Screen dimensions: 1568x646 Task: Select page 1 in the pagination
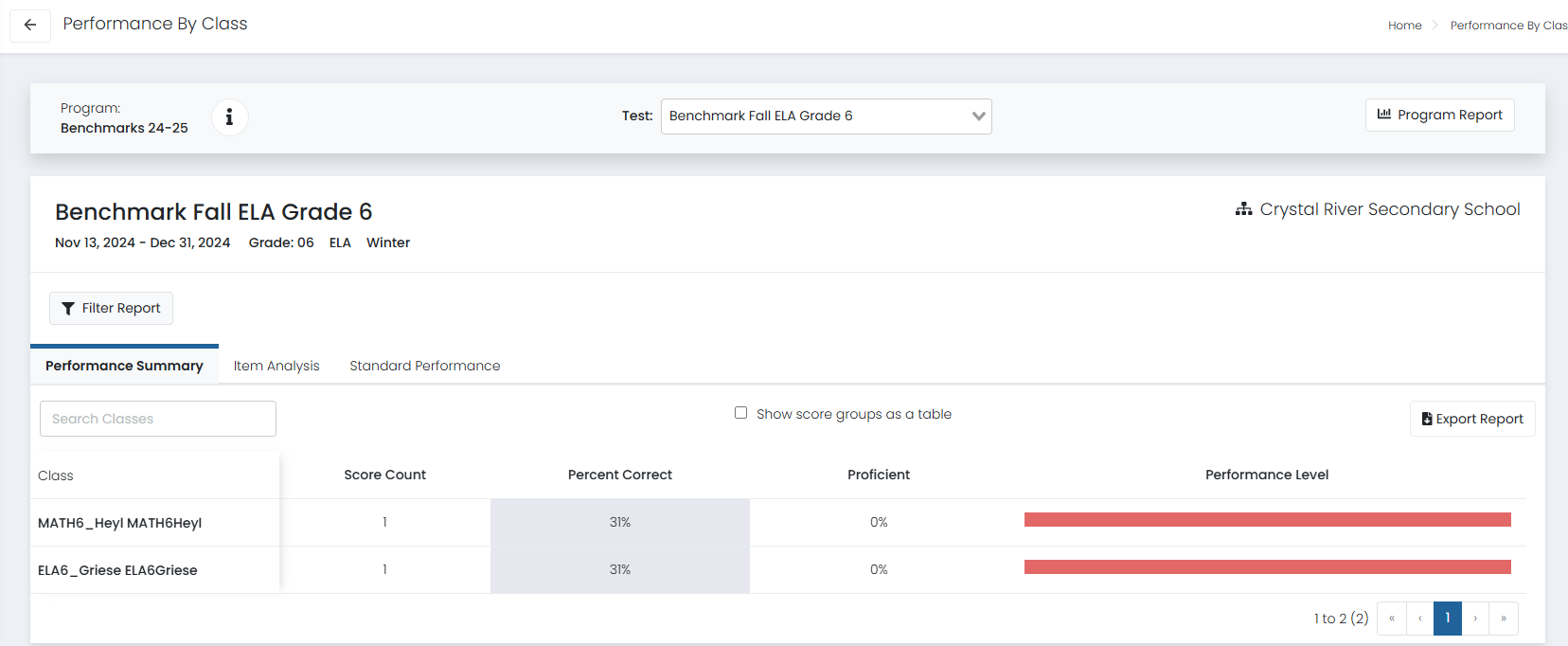1447,619
